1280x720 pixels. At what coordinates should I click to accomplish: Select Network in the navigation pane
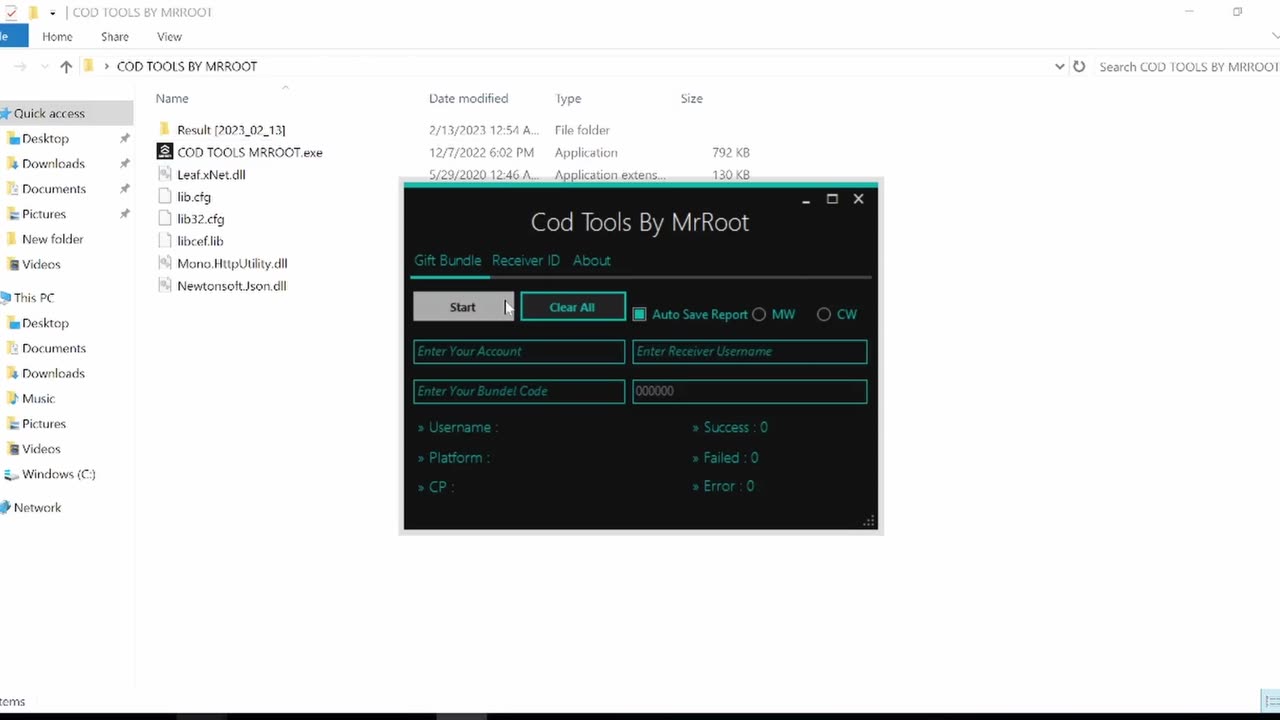pyautogui.click(x=37, y=508)
